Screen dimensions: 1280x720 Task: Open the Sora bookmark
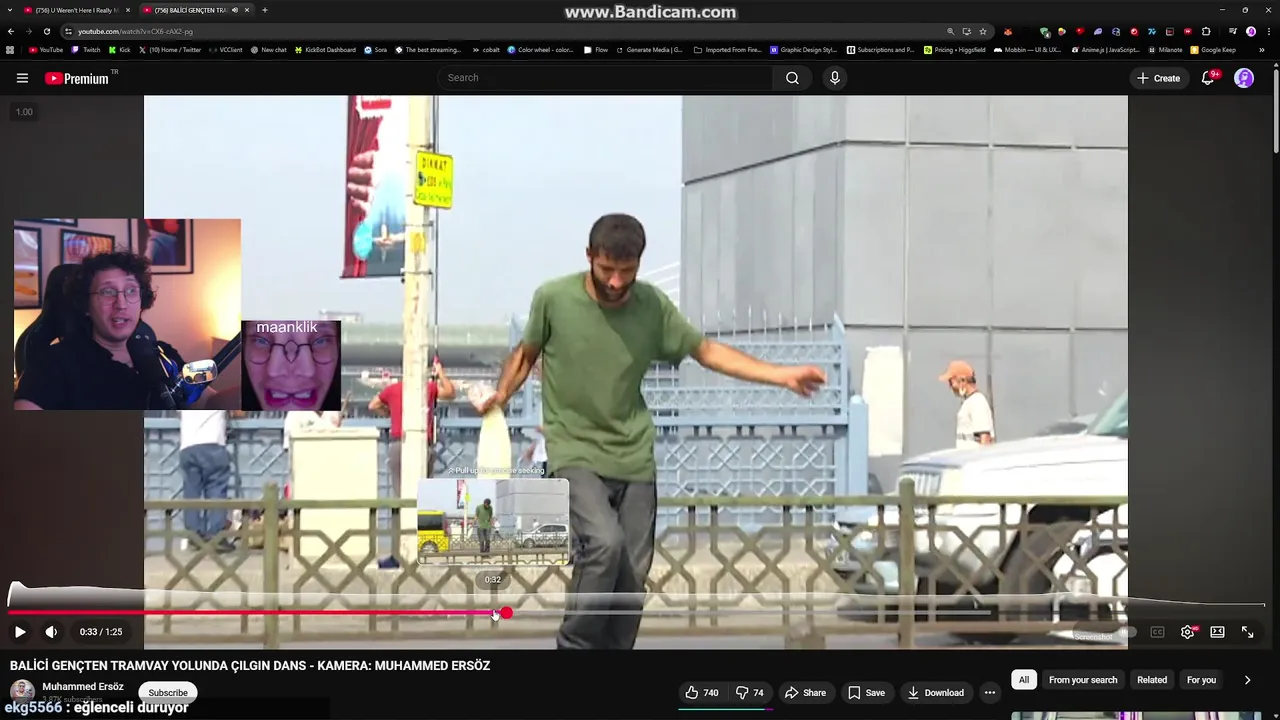(x=375, y=49)
